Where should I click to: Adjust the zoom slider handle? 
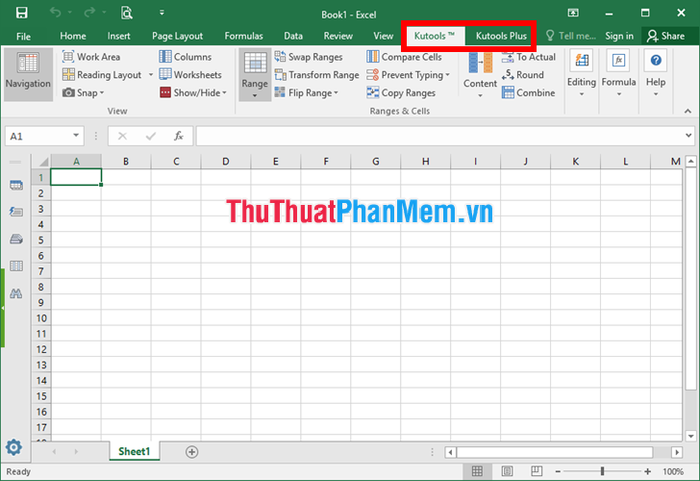(x=602, y=471)
